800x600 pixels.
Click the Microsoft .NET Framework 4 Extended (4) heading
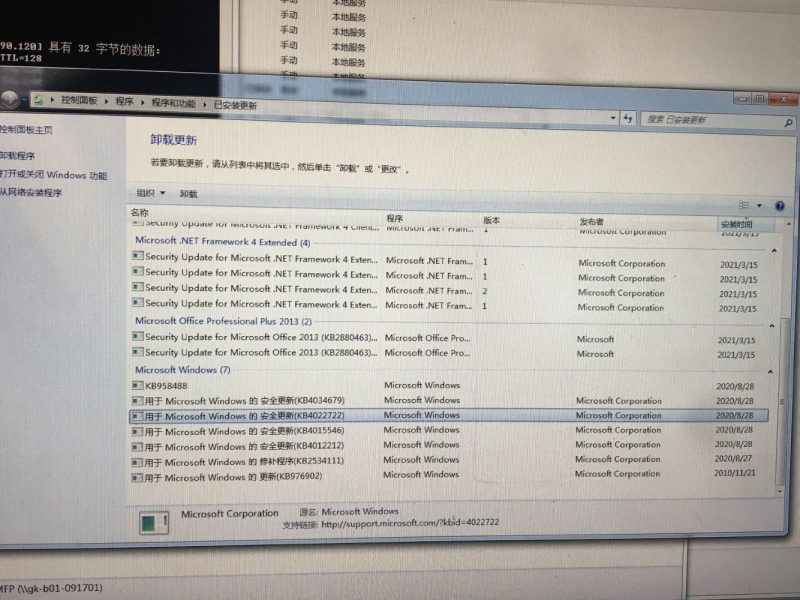coord(222,241)
